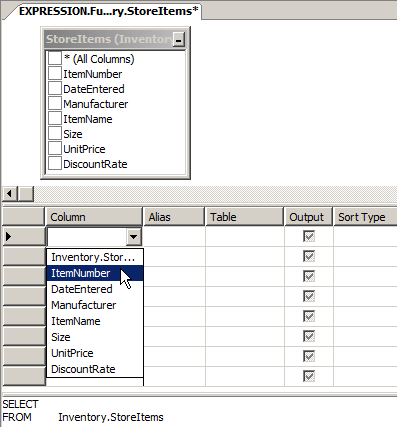Tick the Manufacturer checkbox in the table box

click(55, 103)
